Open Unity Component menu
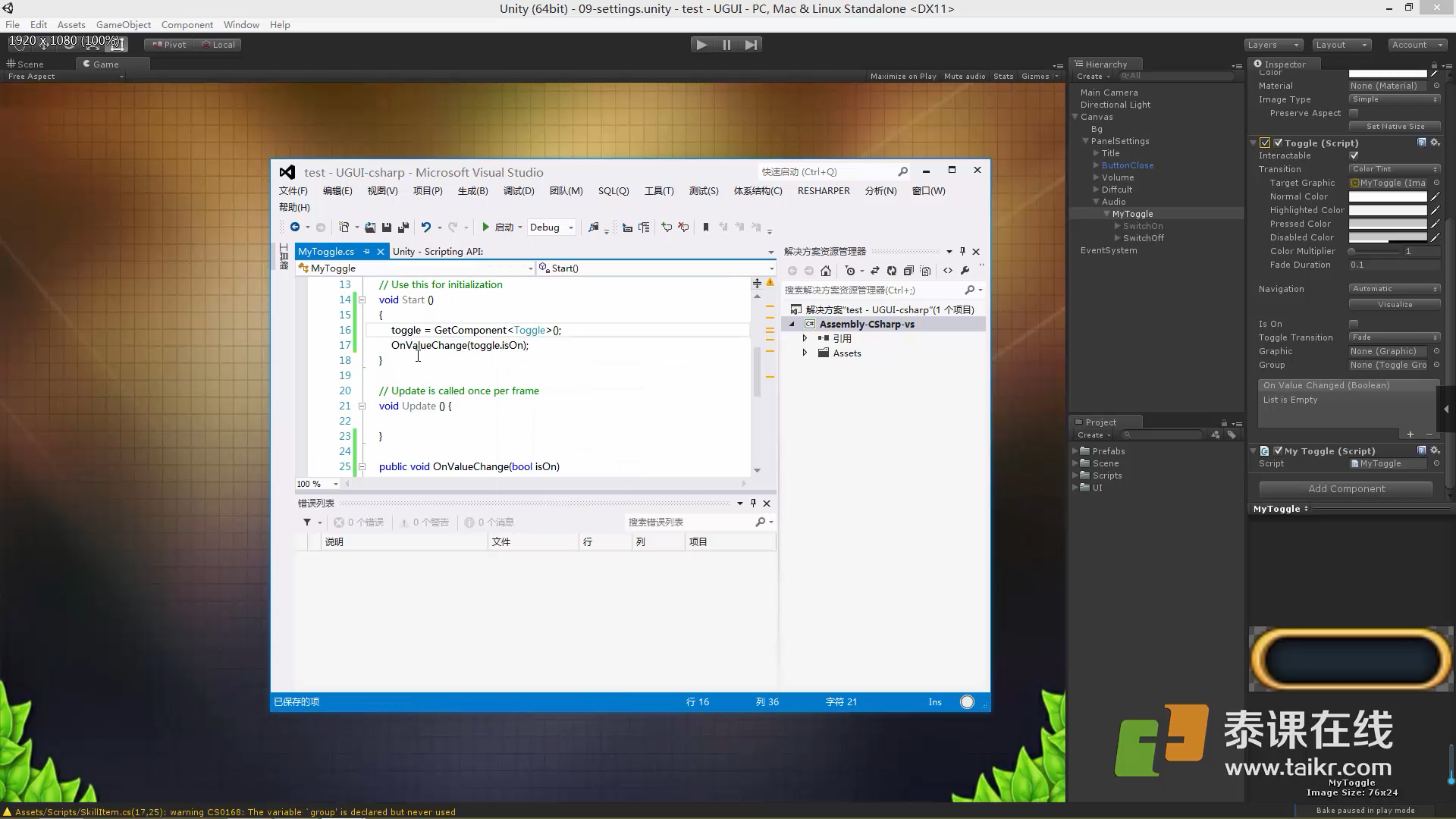This screenshot has height=819, width=1456. [x=187, y=24]
